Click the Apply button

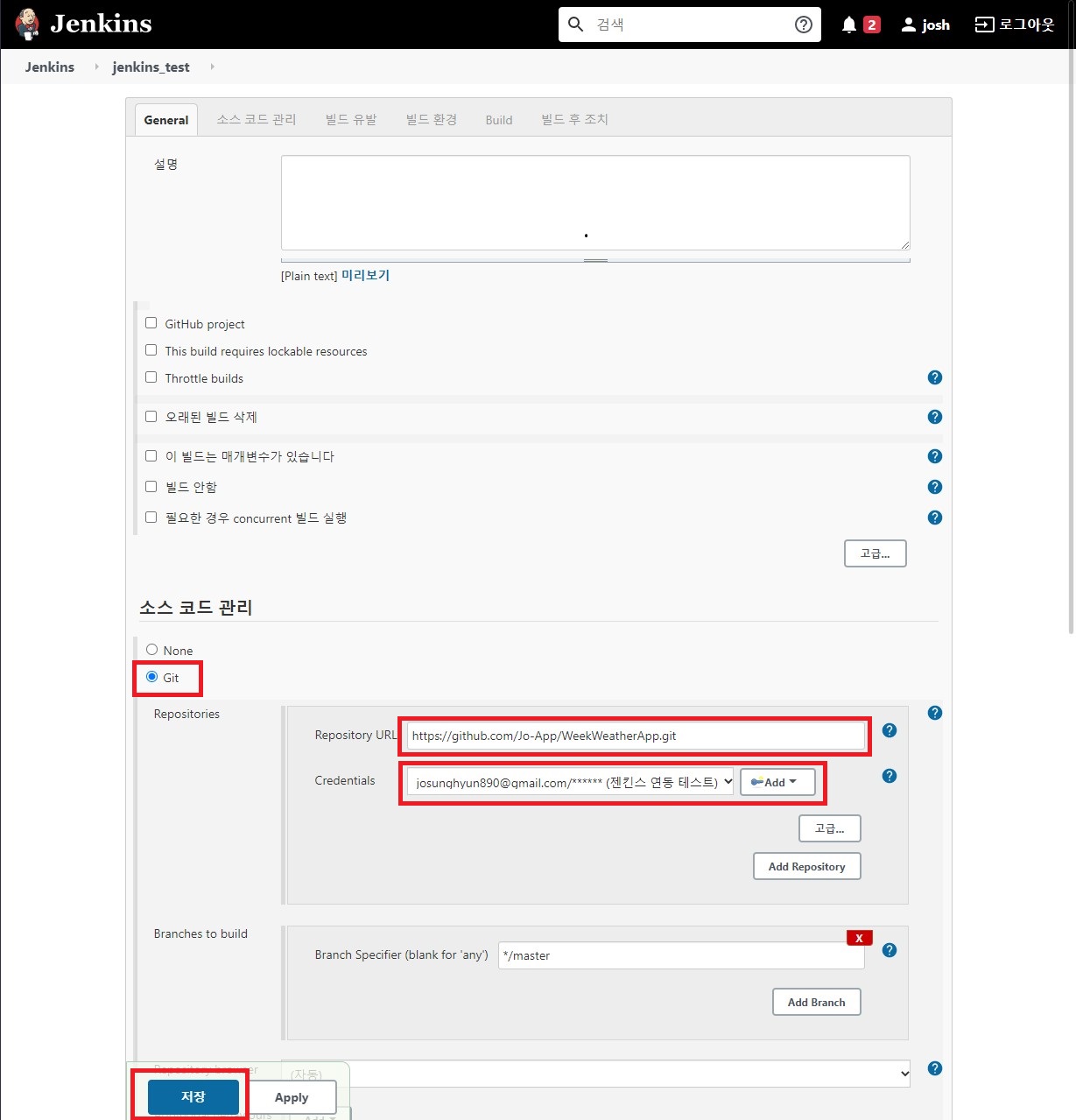292,1097
